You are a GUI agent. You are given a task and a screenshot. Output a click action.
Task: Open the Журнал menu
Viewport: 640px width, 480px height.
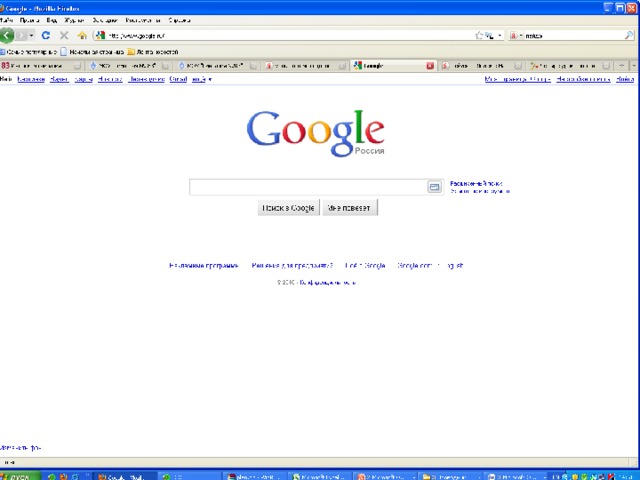tap(74, 20)
